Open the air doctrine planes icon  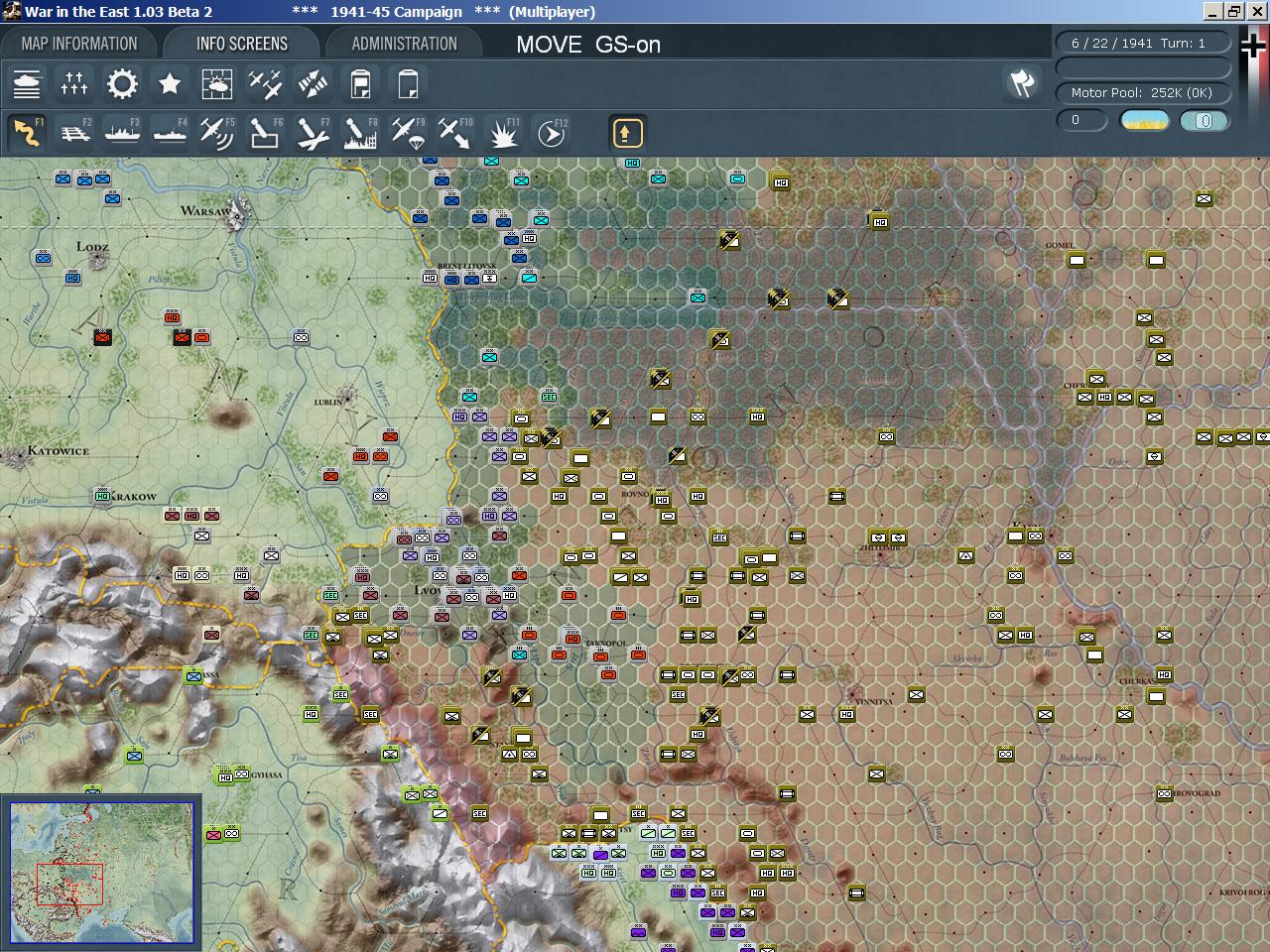click(x=265, y=84)
